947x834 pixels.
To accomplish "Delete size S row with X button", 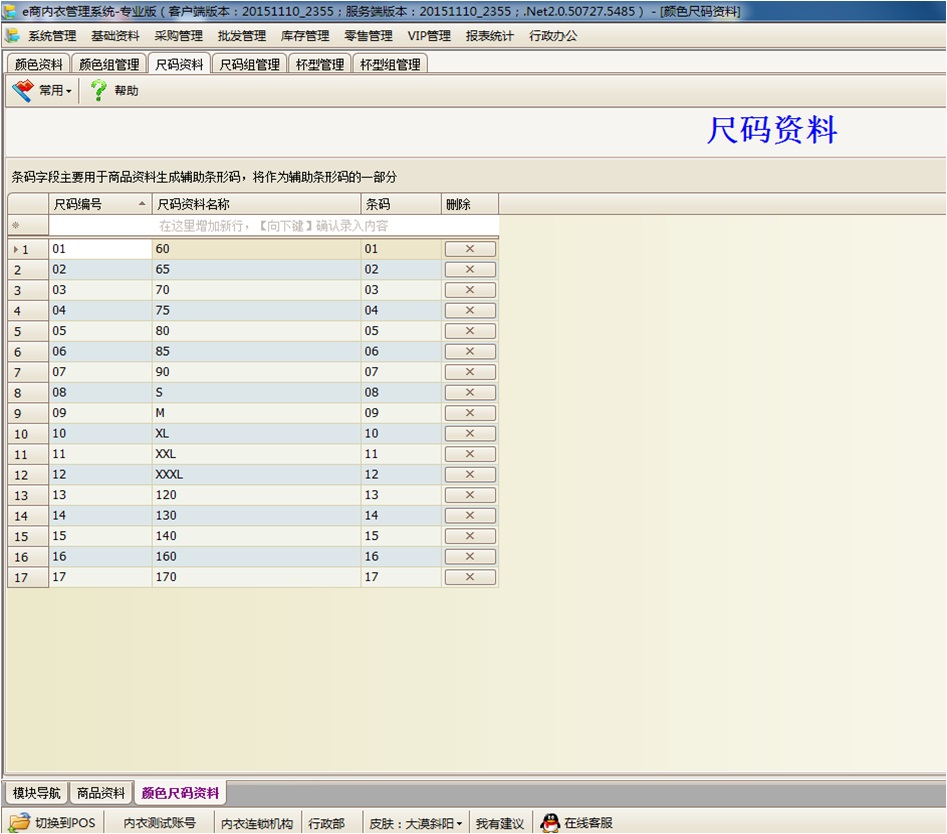I will (x=470, y=393).
